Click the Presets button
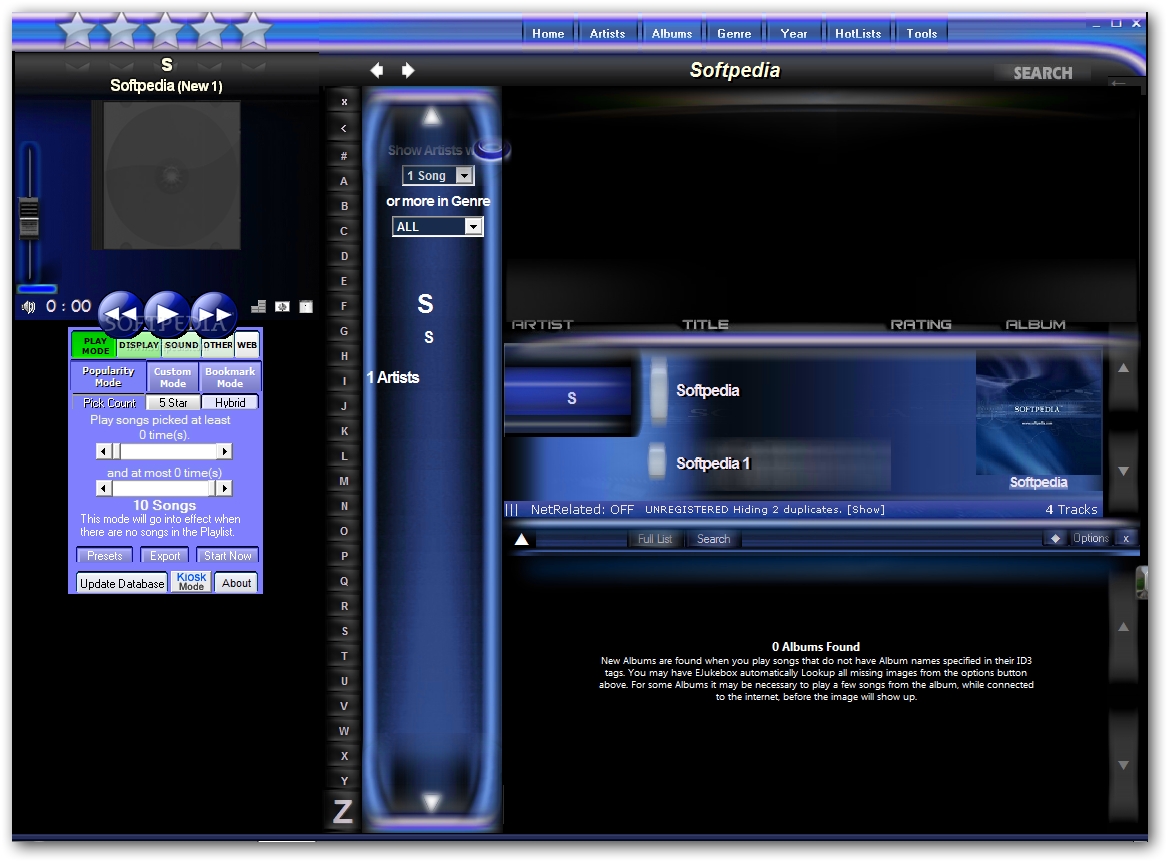Viewport: 1168px width, 862px height. 104,556
